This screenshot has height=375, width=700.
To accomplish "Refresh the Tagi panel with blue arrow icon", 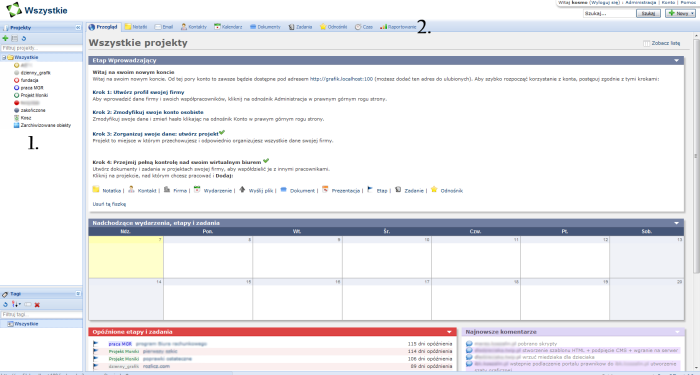I will tap(5, 304).
